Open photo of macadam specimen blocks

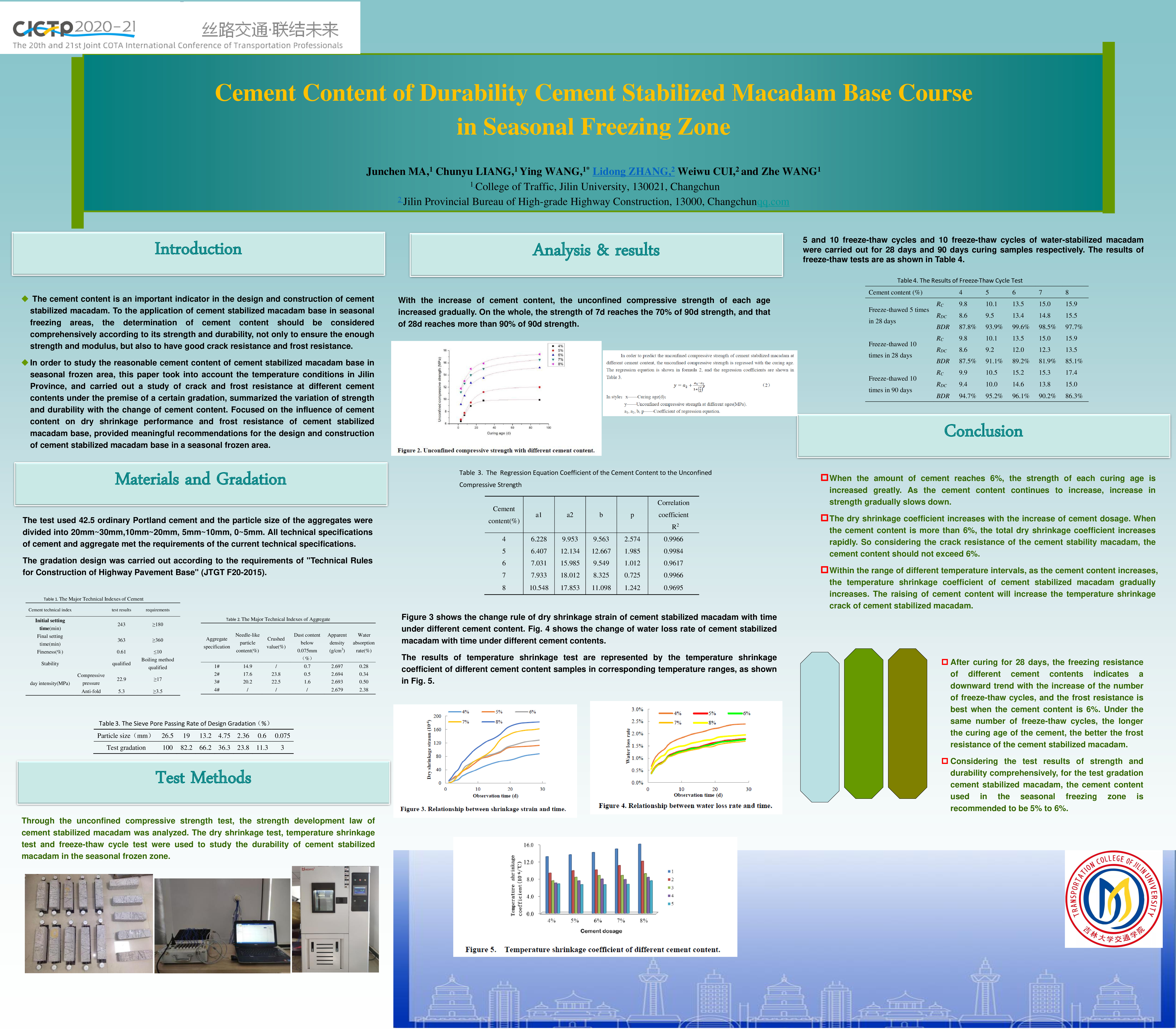(x=88, y=923)
